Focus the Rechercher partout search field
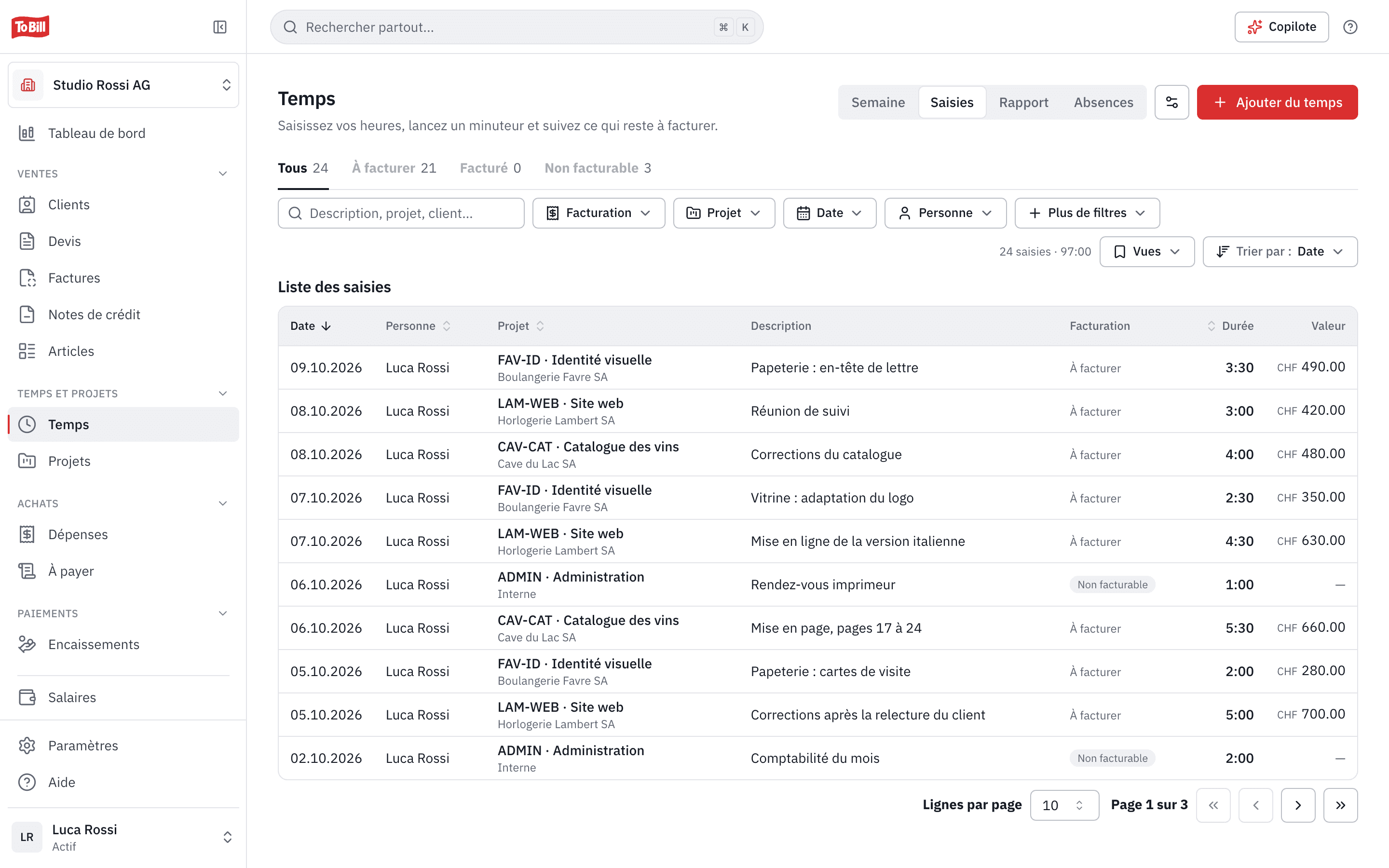The image size is (1389, 868). [x=517, y=27]
